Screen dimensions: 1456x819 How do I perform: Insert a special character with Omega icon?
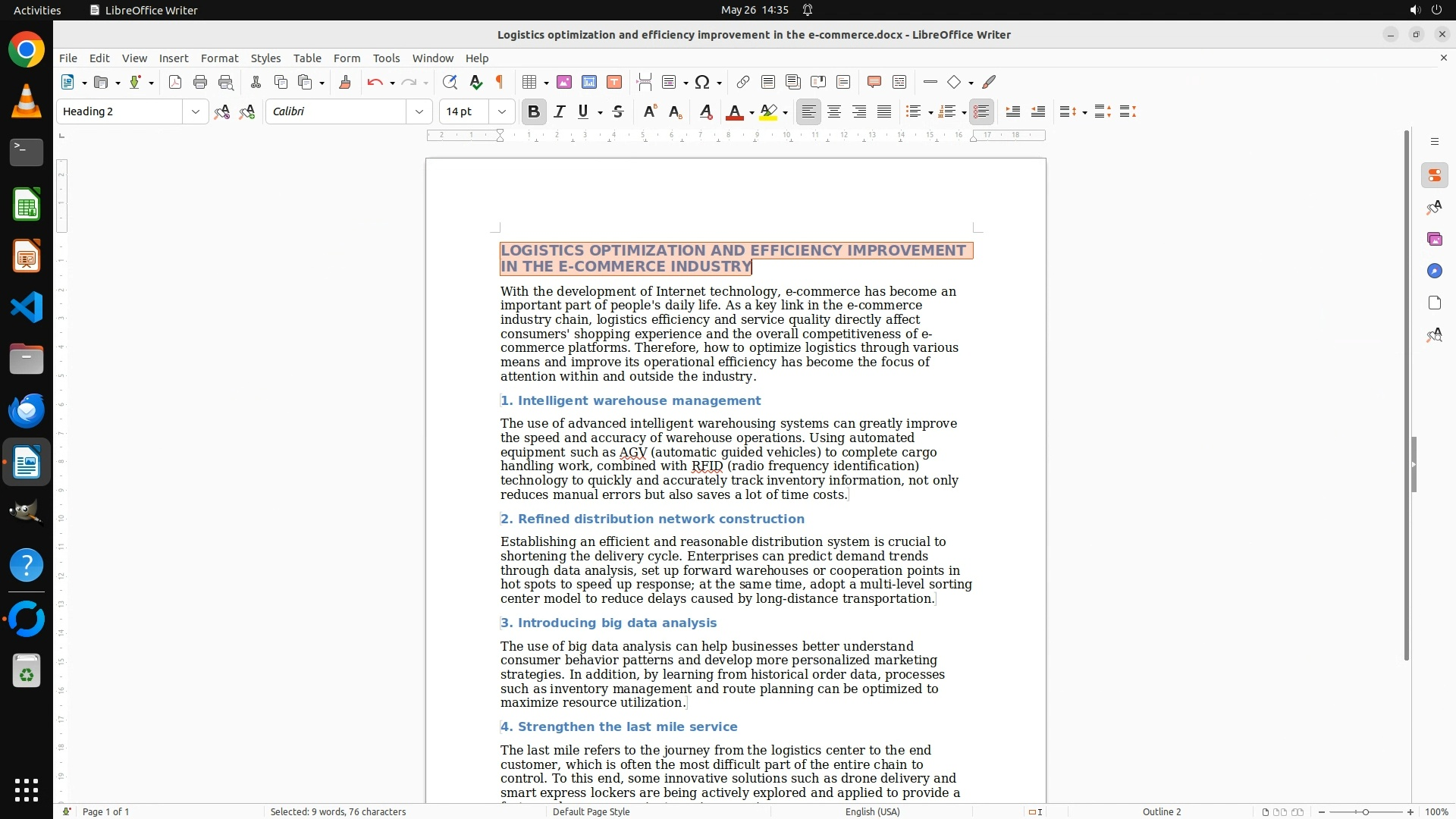[x=702, y=82]
